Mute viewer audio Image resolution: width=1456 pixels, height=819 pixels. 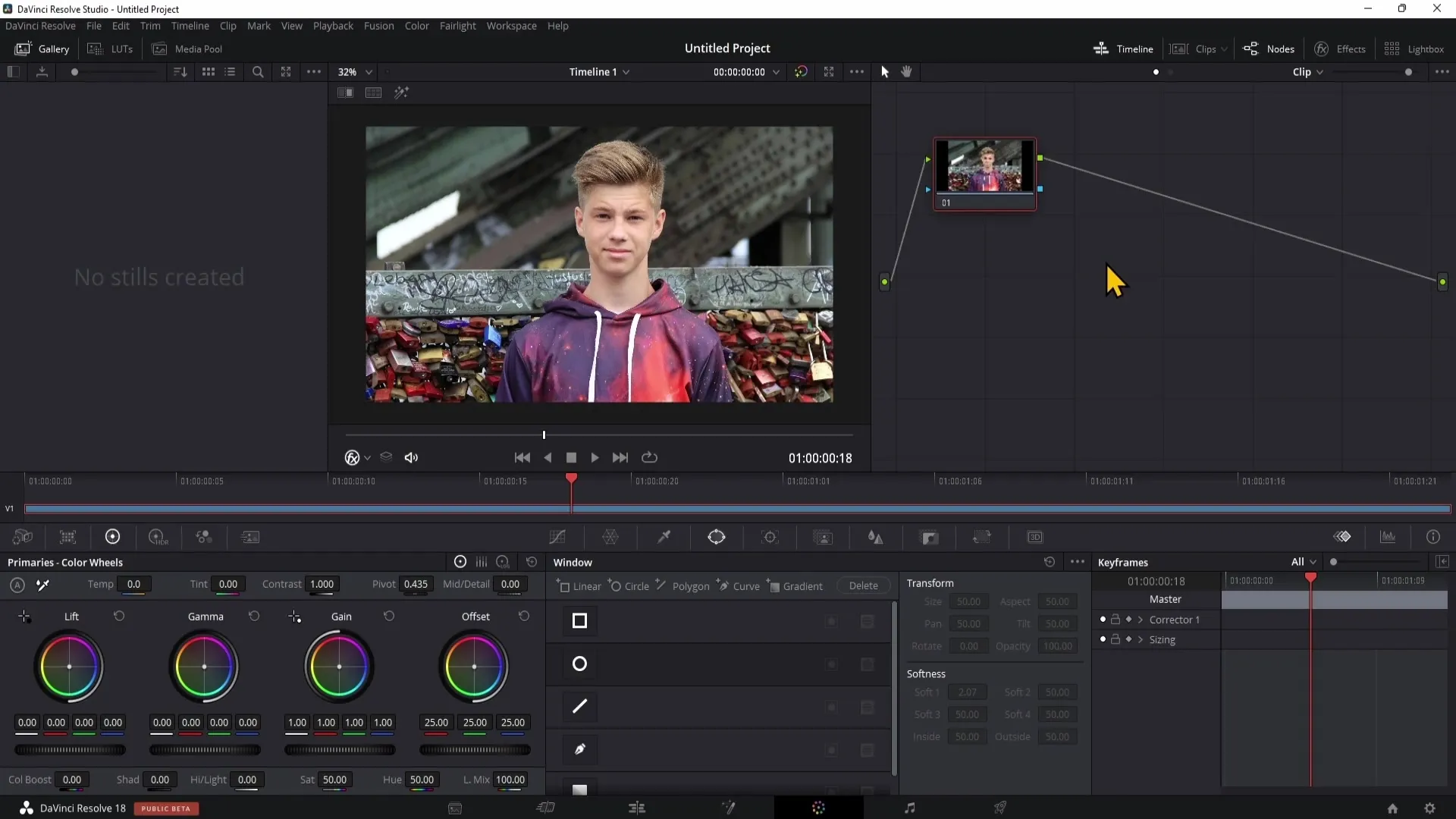click(x=411, y=457)
